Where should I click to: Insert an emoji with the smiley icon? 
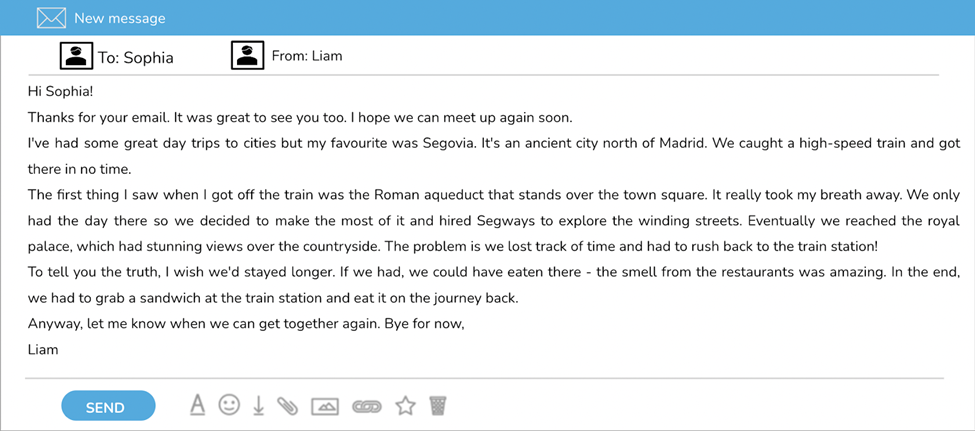click(229, 406)
